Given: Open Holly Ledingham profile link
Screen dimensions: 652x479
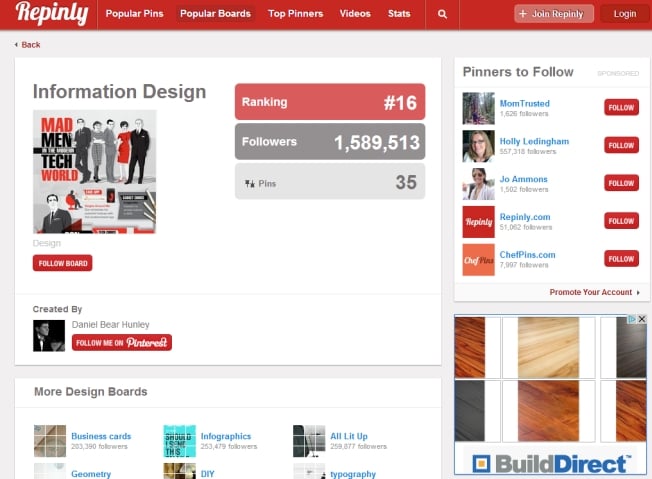Looking at the screenshot, I should [x=534, y=141].
